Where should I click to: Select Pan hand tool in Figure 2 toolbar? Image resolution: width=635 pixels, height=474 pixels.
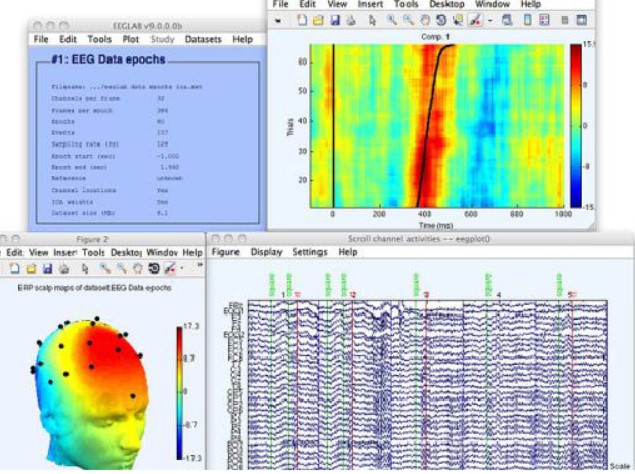(x=138, y=268)
